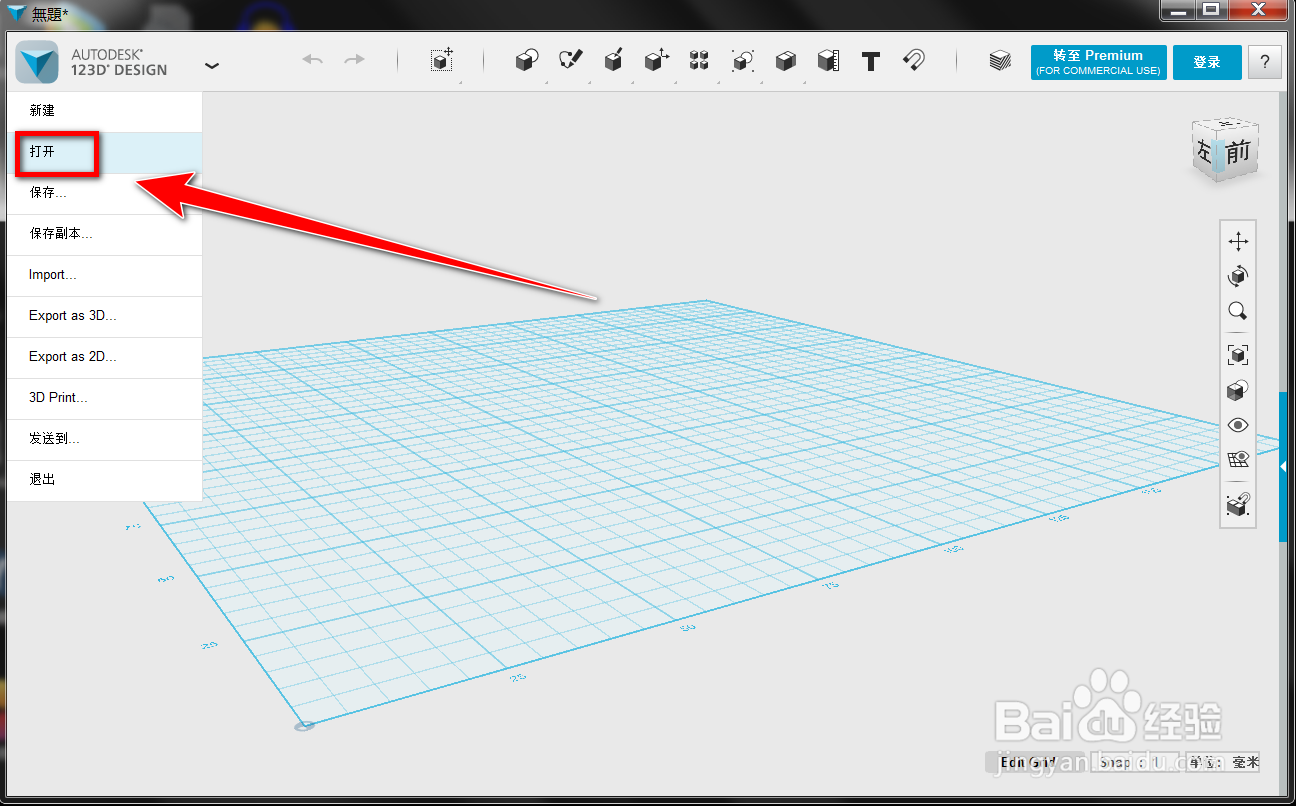The image size is (1296, 806).
Task: Choose Import… from the menu
Action: pos(104,275)
